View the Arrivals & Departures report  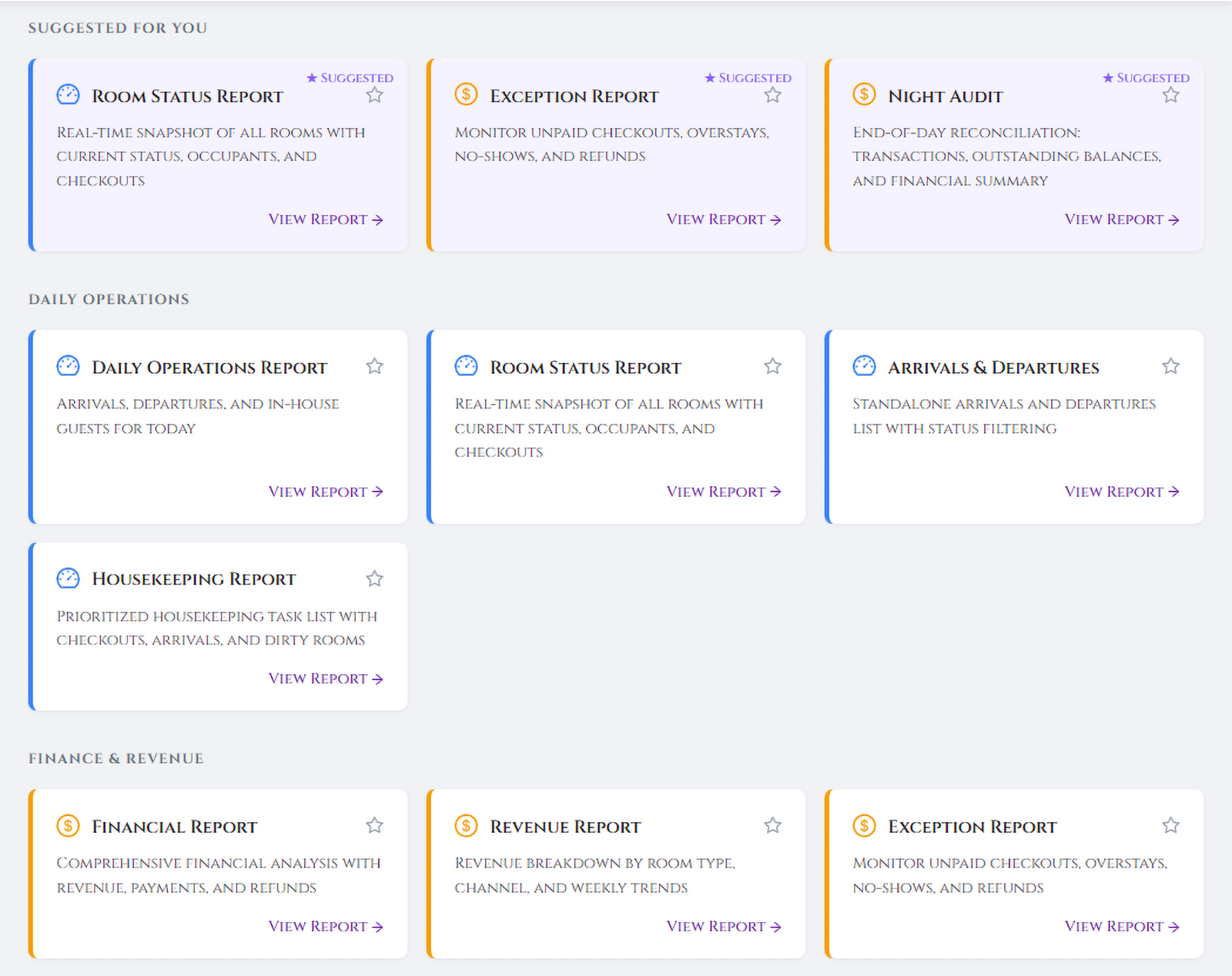1121,491
